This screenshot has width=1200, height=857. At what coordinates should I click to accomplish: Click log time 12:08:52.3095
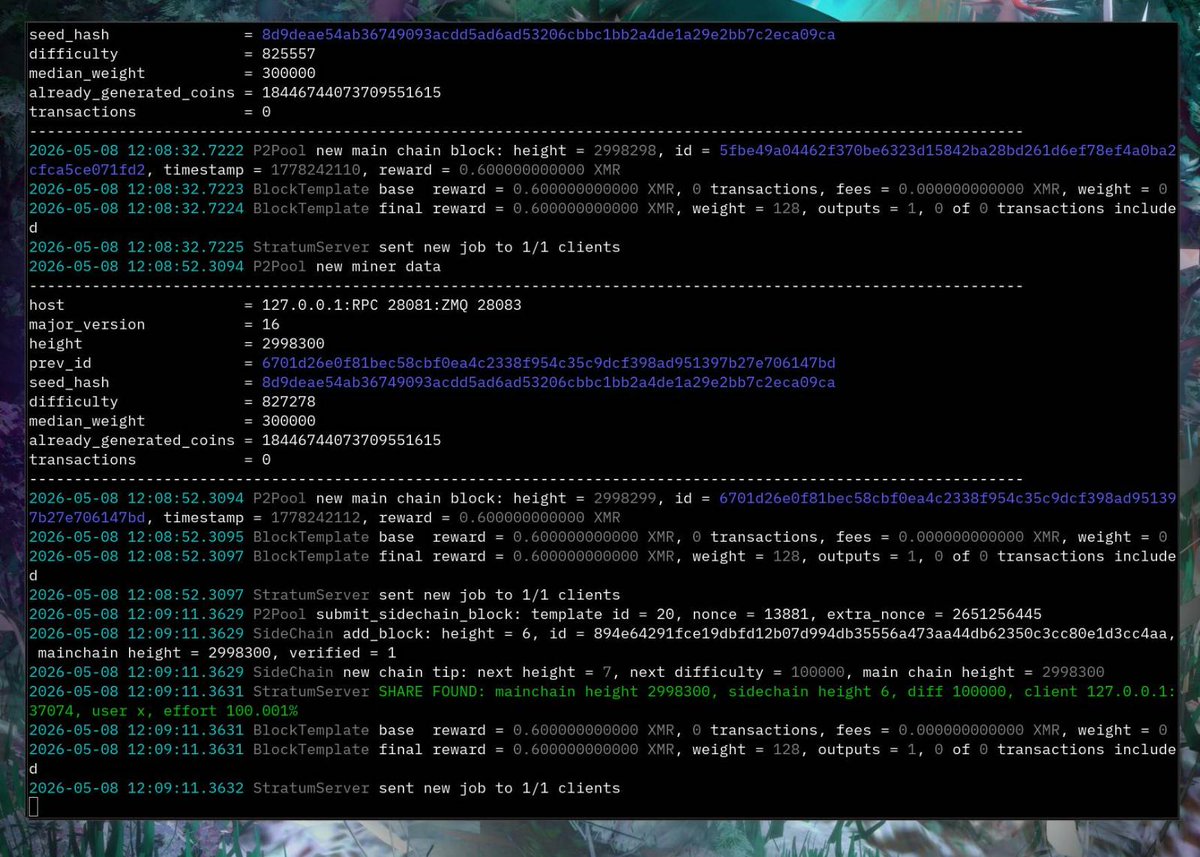pyautogui.click(x=186, y=537)
